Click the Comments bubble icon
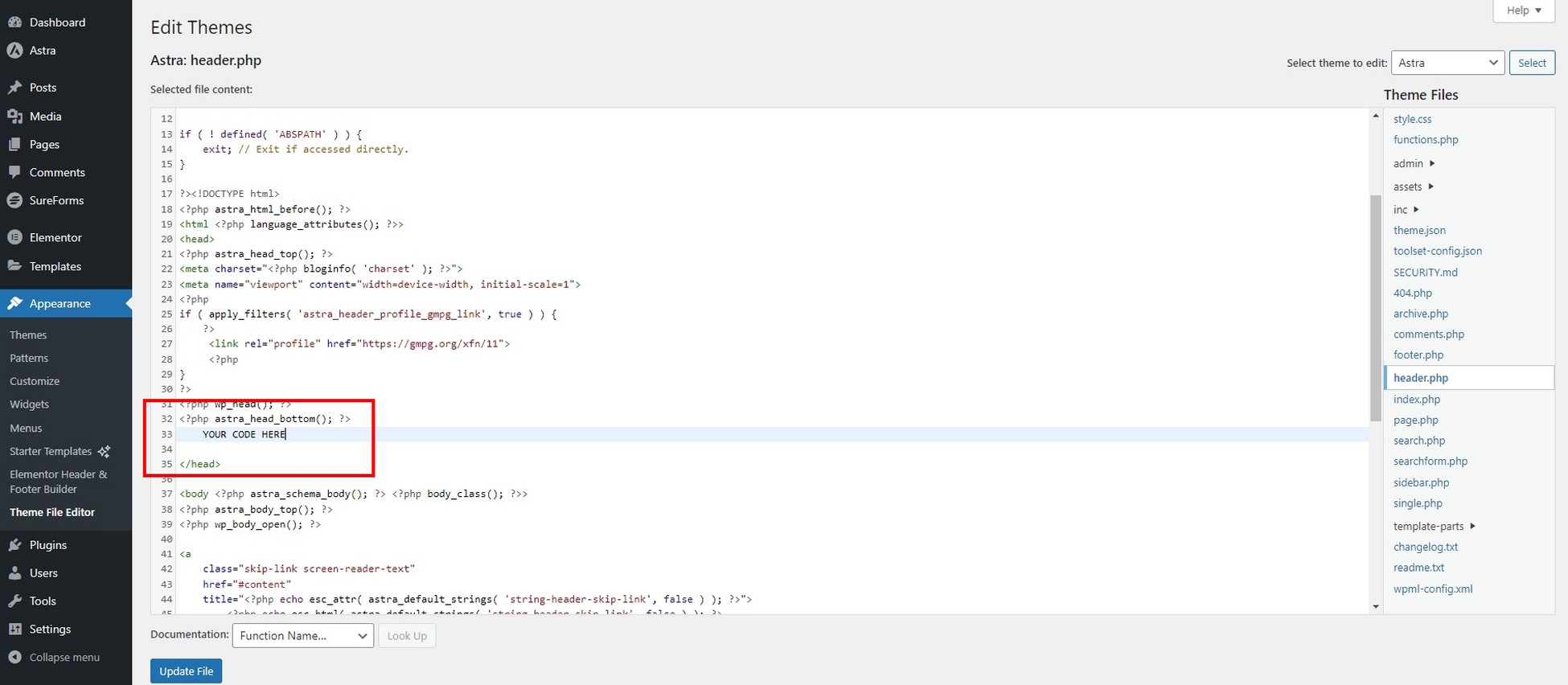 click(x=14, y=173)
